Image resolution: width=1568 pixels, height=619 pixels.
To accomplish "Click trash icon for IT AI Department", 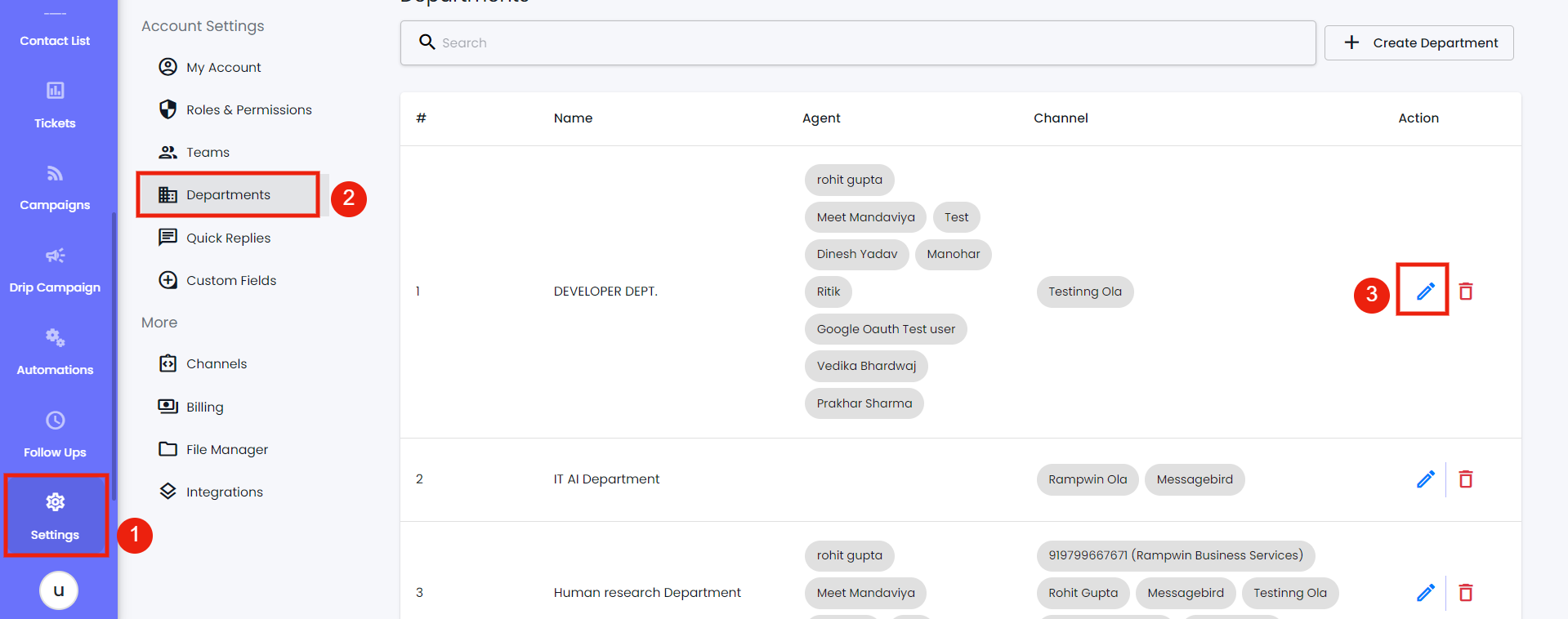I will tap(1466, 479).
